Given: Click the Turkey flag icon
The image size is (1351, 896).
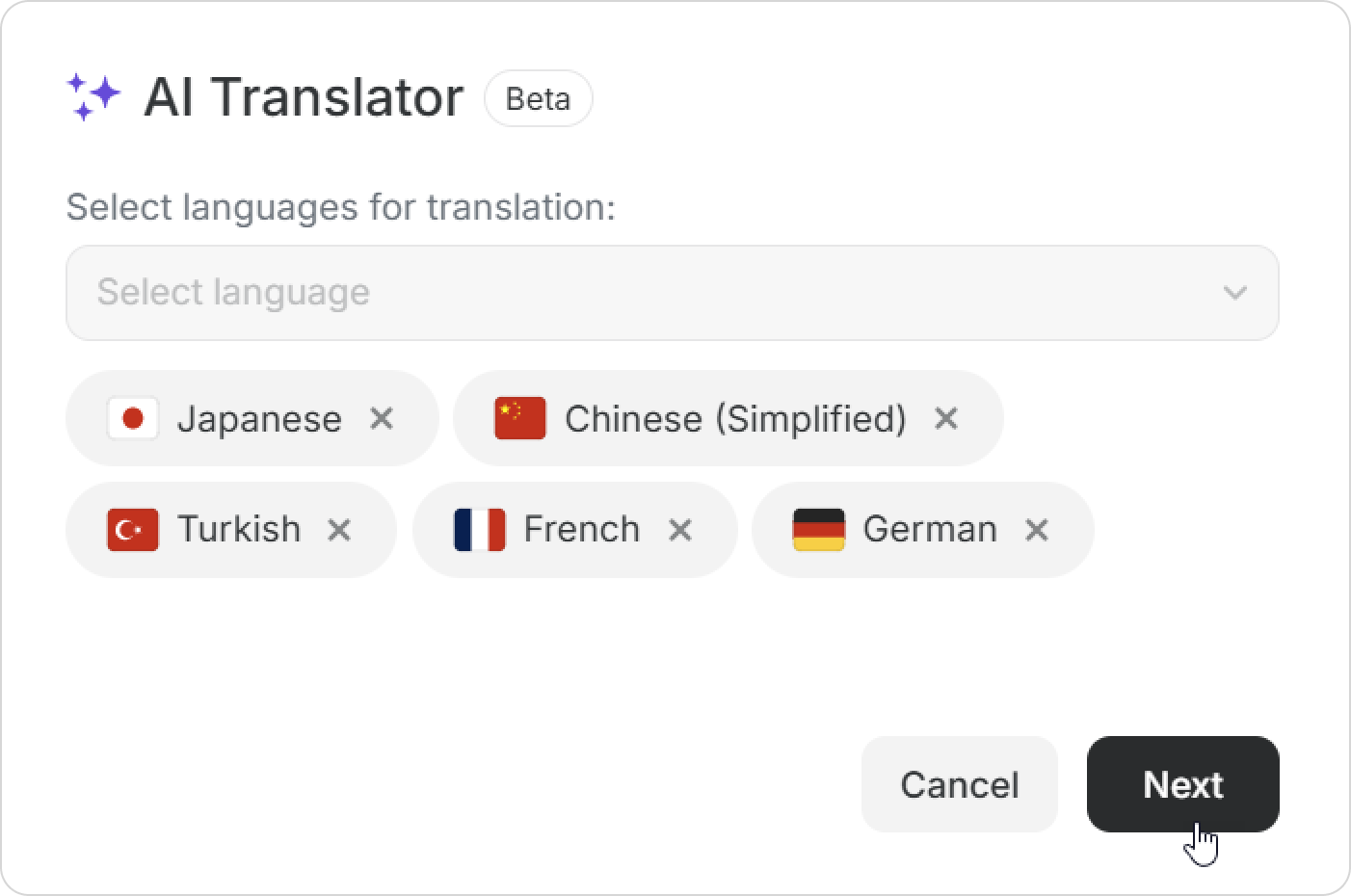Looking at the screenshot, I should coord(133,530).
